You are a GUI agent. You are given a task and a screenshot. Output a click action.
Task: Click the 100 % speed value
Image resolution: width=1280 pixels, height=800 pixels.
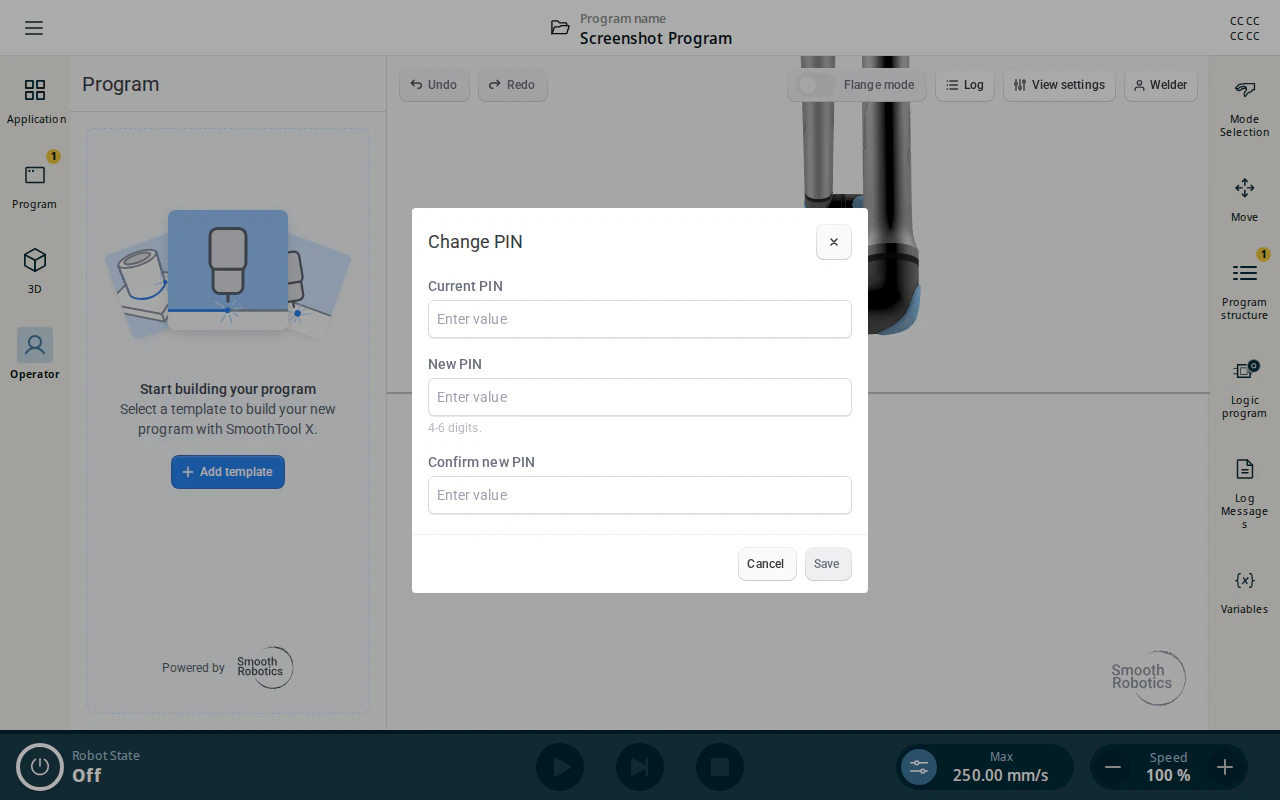(1168, 775)
